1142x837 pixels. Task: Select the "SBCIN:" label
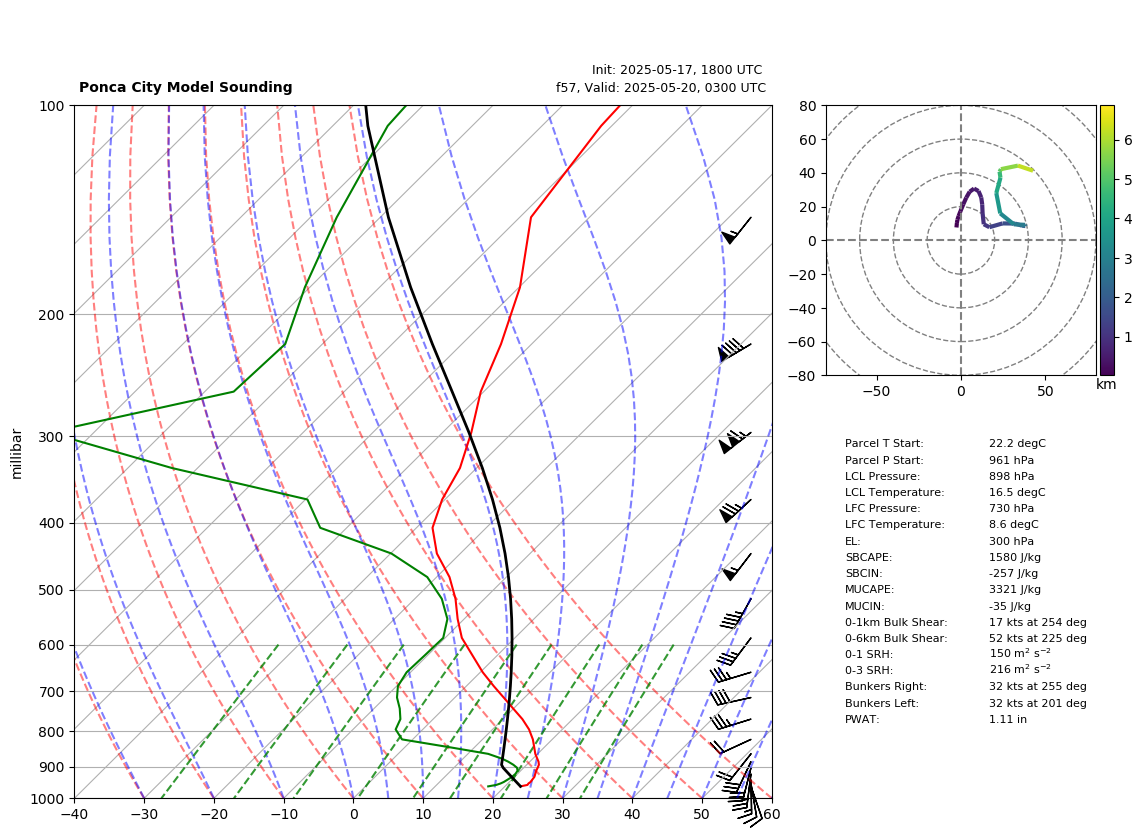[864, 573]
